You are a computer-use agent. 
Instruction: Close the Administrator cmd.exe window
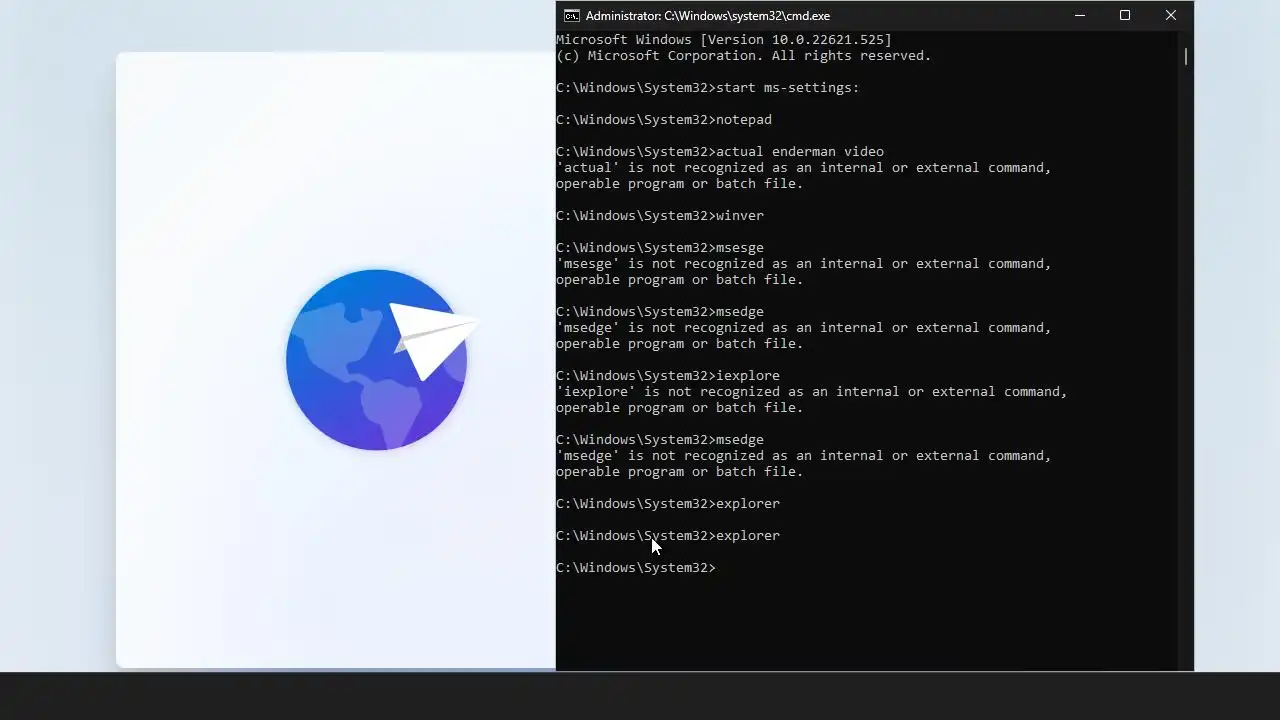tap(1171, 15)
